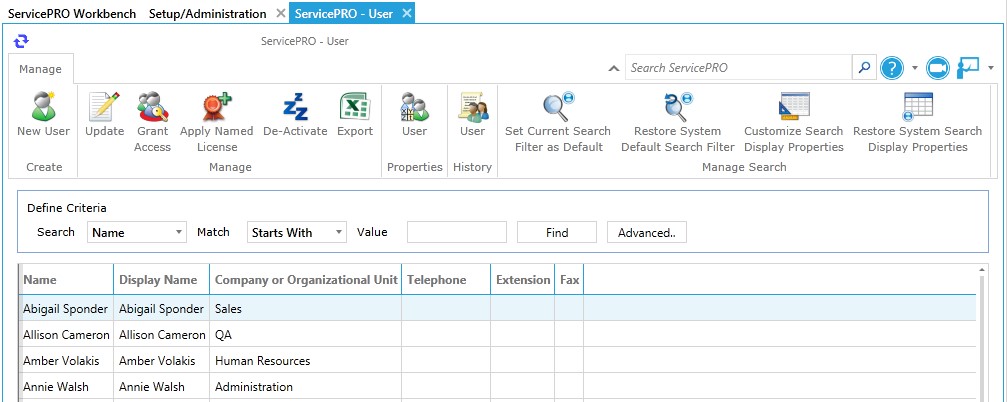Open the Search field Name dropdown
The height and width of the screenshot is (402, 1007).
[x=137, y=232]
